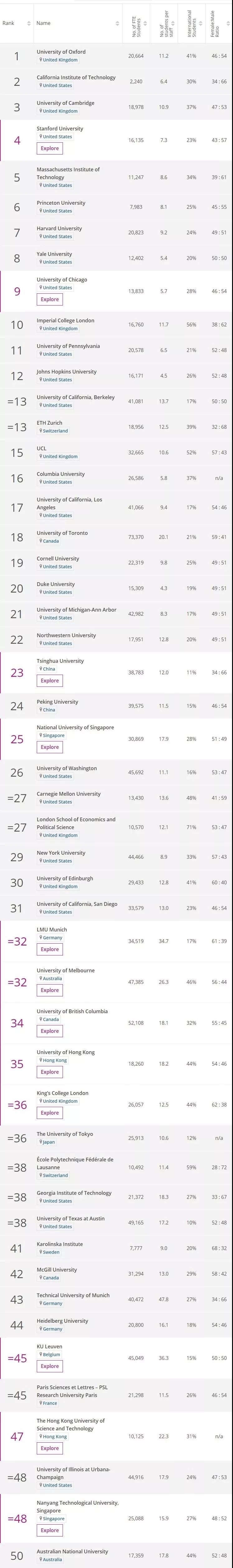Viewport: 233px width, 1568px height.
Task: Sort by International Students arrows
Action: [202, 24]
